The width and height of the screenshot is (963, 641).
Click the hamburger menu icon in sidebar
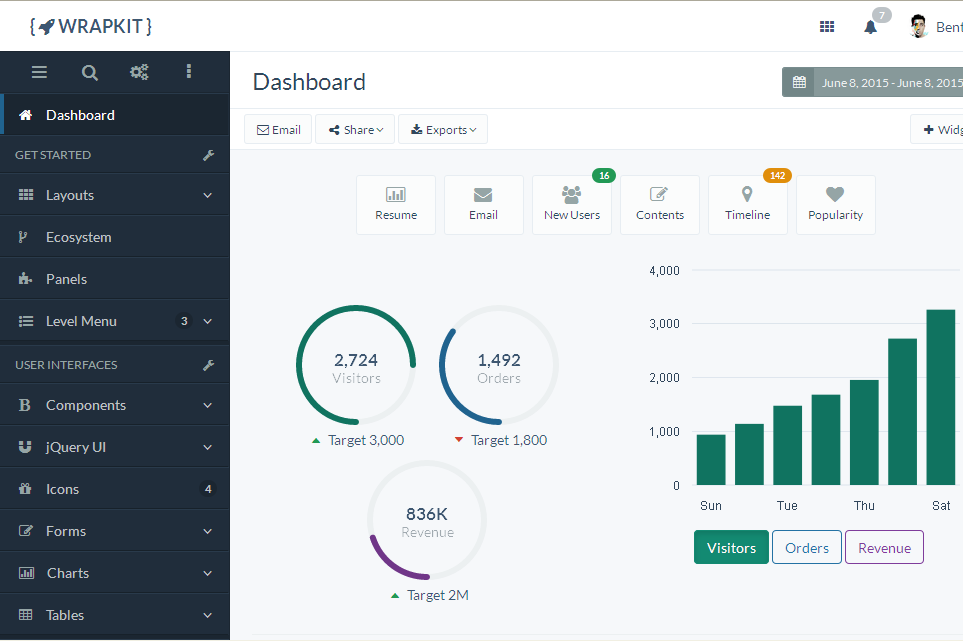[x=39, y=72]
